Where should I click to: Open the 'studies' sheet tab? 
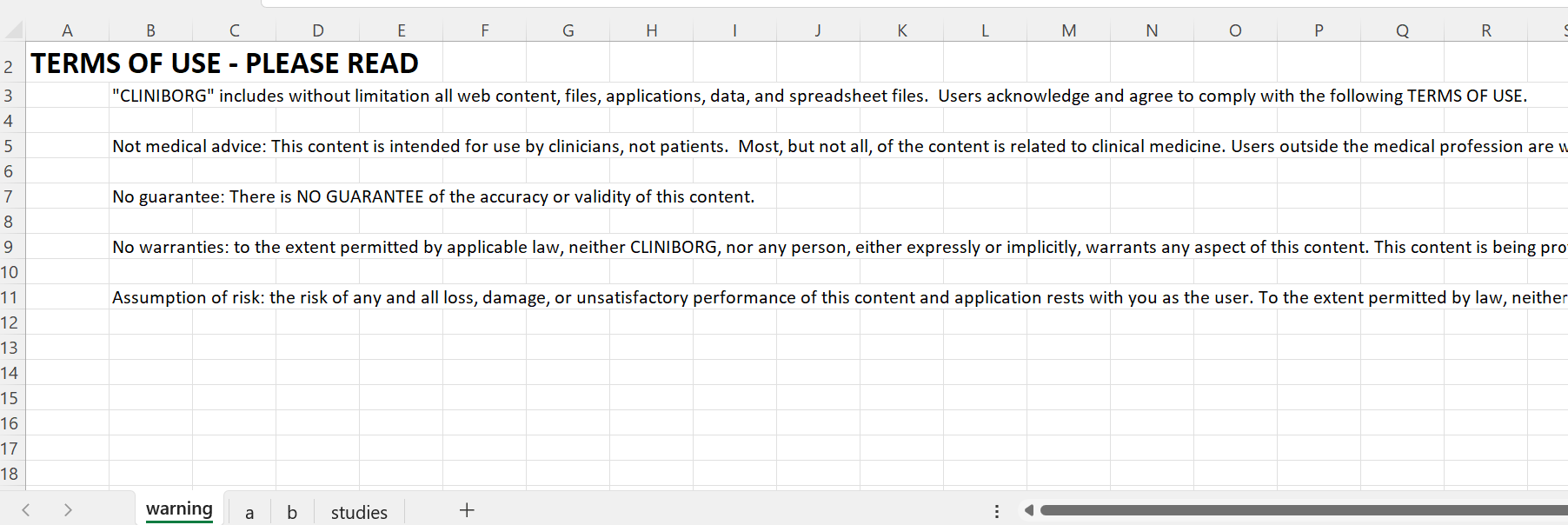coord(359,512)
